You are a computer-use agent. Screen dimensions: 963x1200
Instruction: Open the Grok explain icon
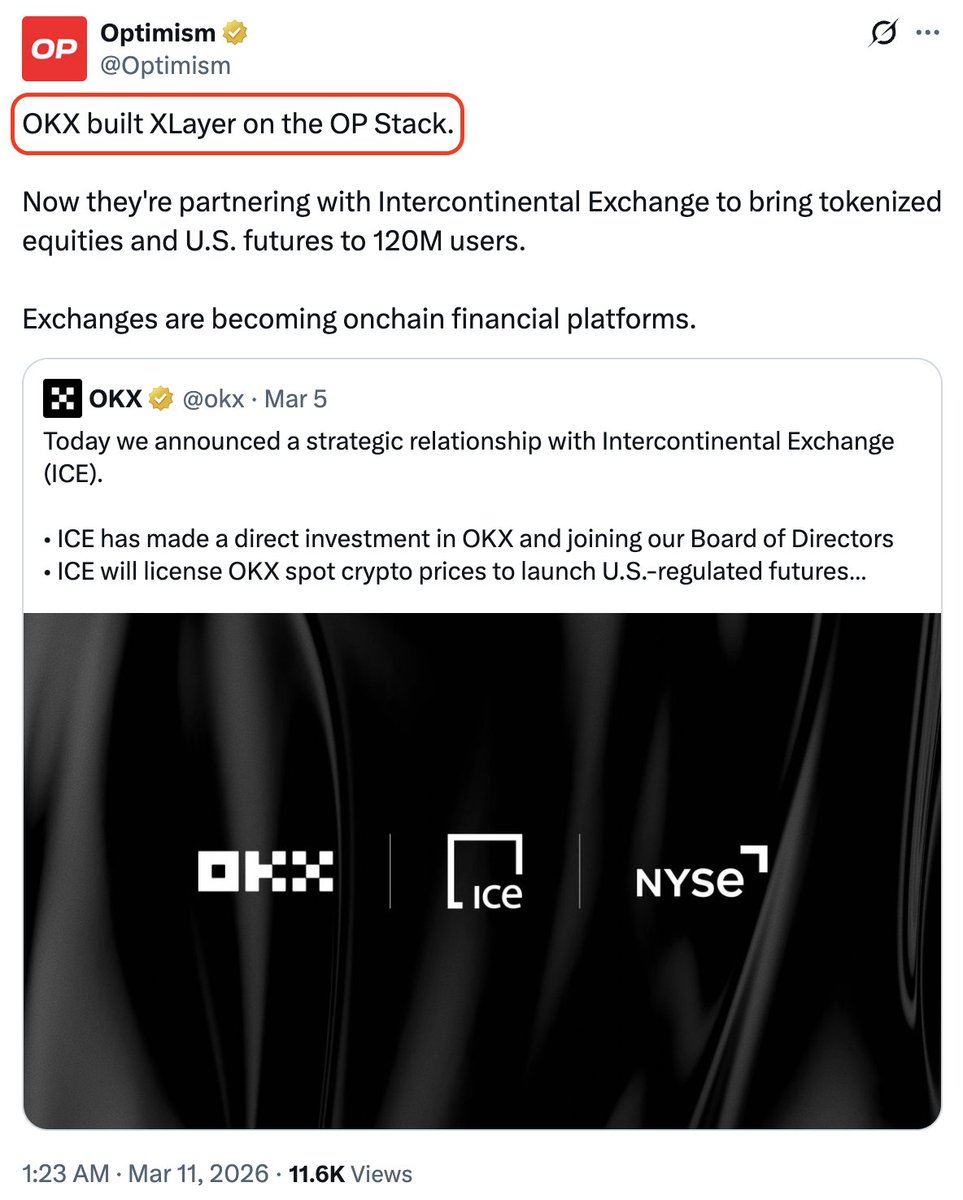[882, 35]
